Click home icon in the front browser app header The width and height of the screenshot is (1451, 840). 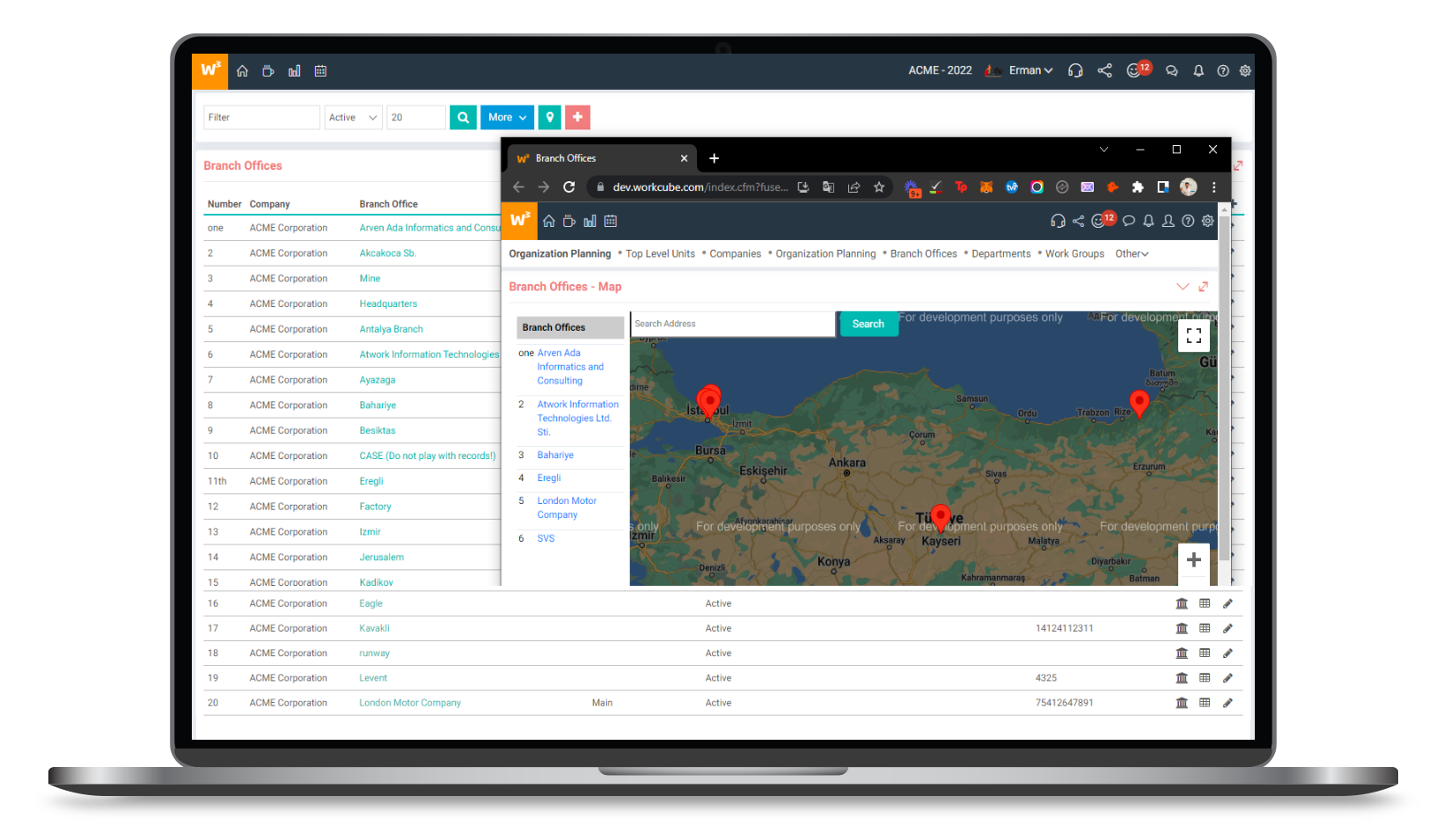click(x=549, y=221)
